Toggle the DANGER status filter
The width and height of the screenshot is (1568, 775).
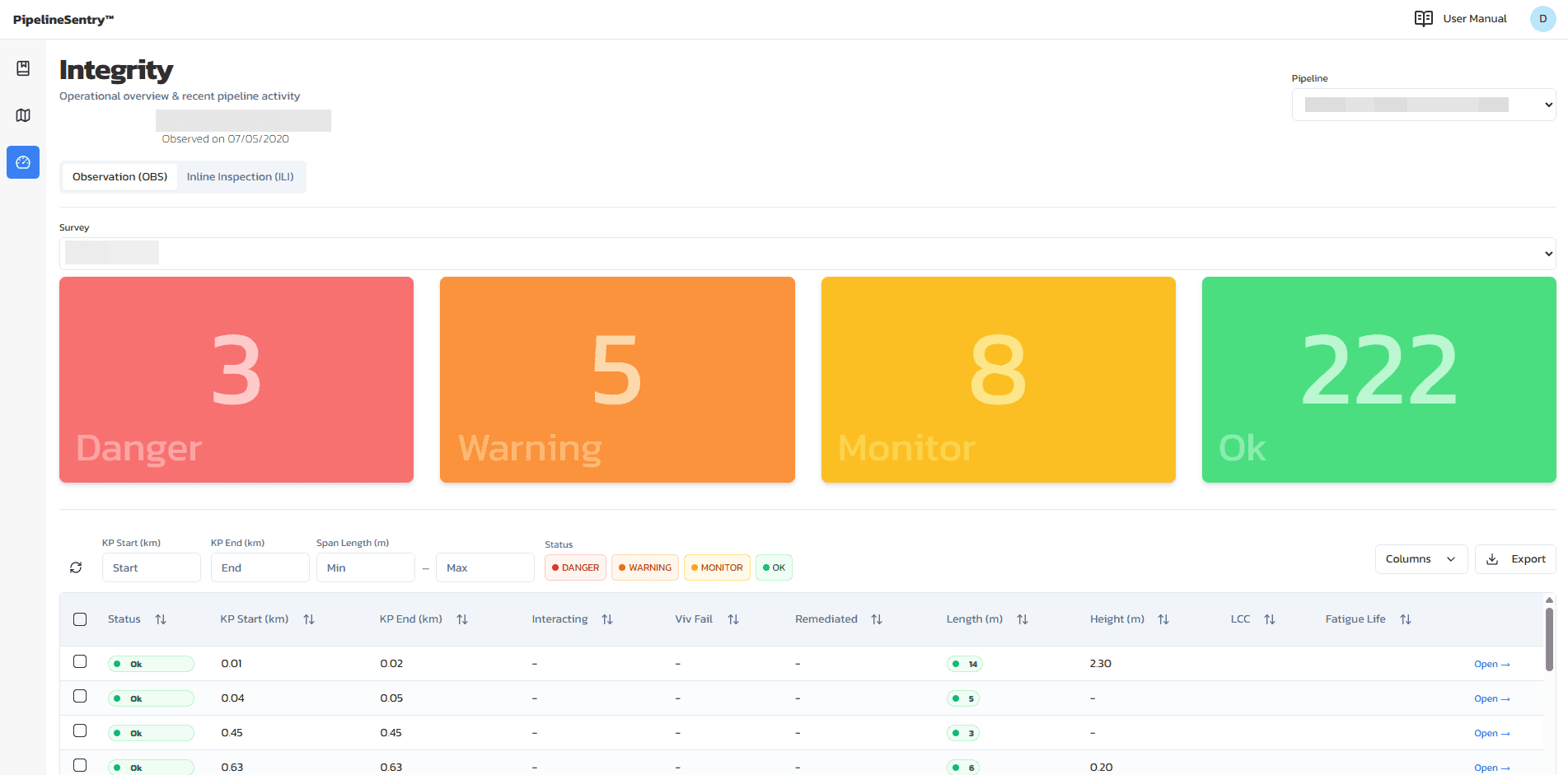[x=575, y=567]
